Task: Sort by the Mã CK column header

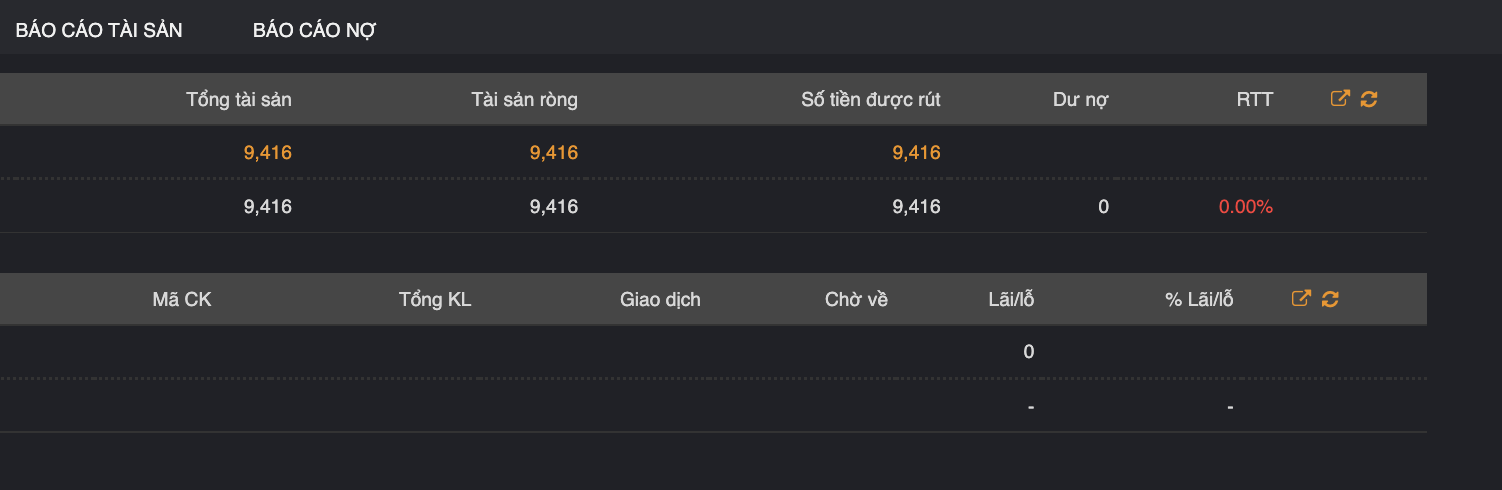Action: (182, 300)
